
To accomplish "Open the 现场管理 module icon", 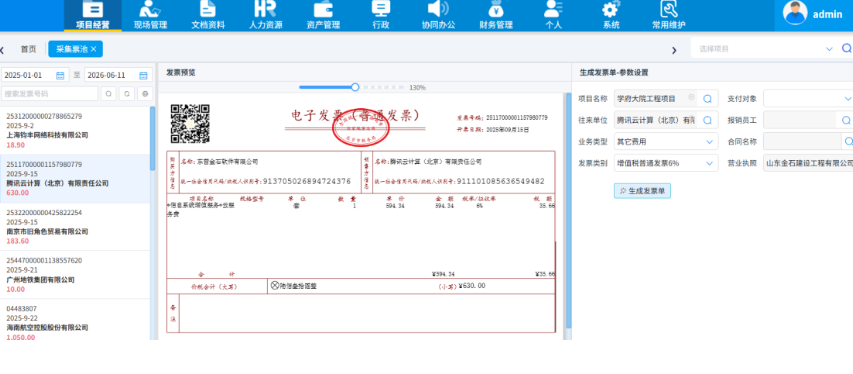I will [150, 9].
